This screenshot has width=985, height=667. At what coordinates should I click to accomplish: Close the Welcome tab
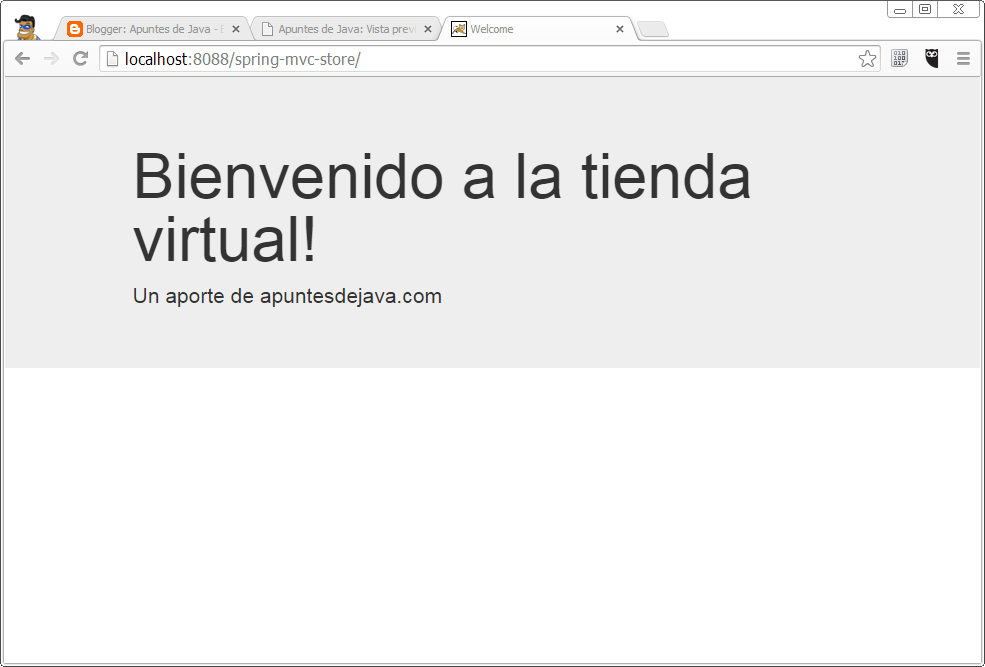tap(619, 29)
